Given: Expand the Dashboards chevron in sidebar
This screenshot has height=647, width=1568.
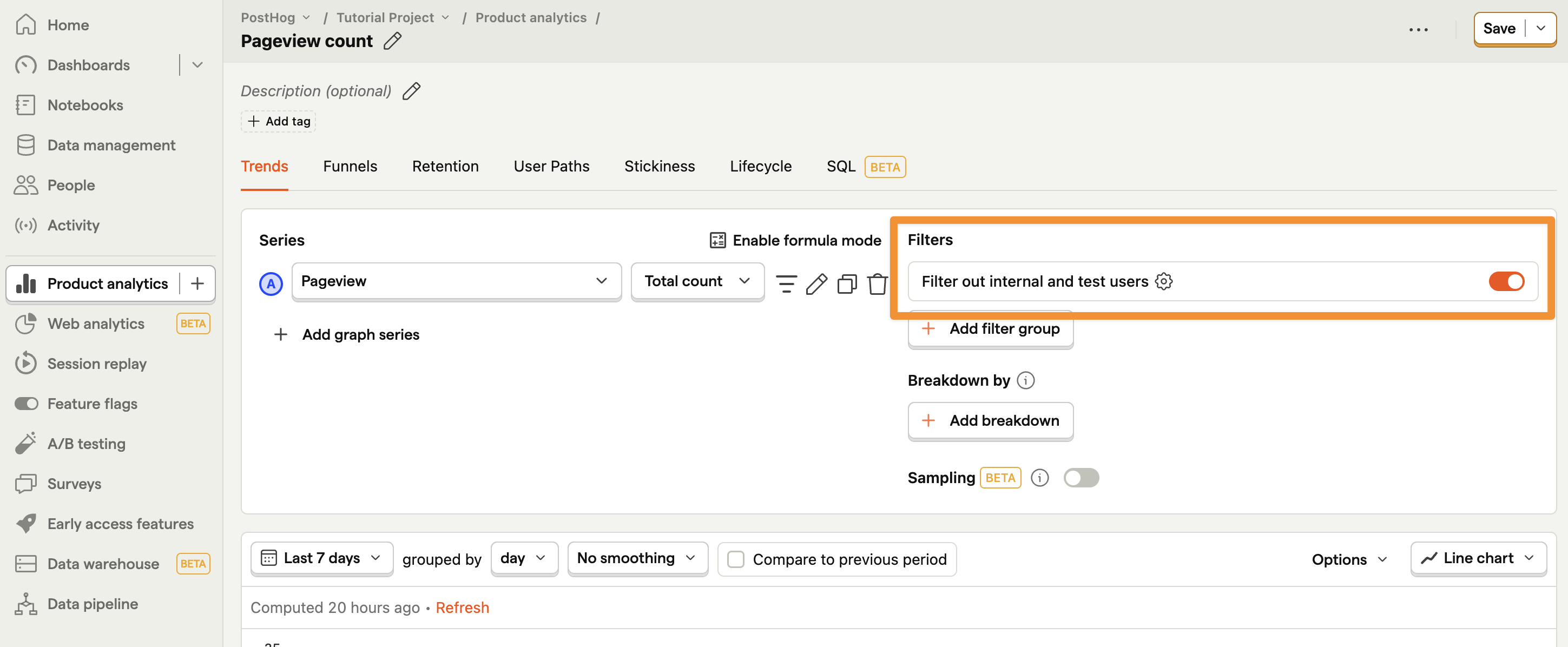Looking at the screenshot, I should (x=197, y=65).
